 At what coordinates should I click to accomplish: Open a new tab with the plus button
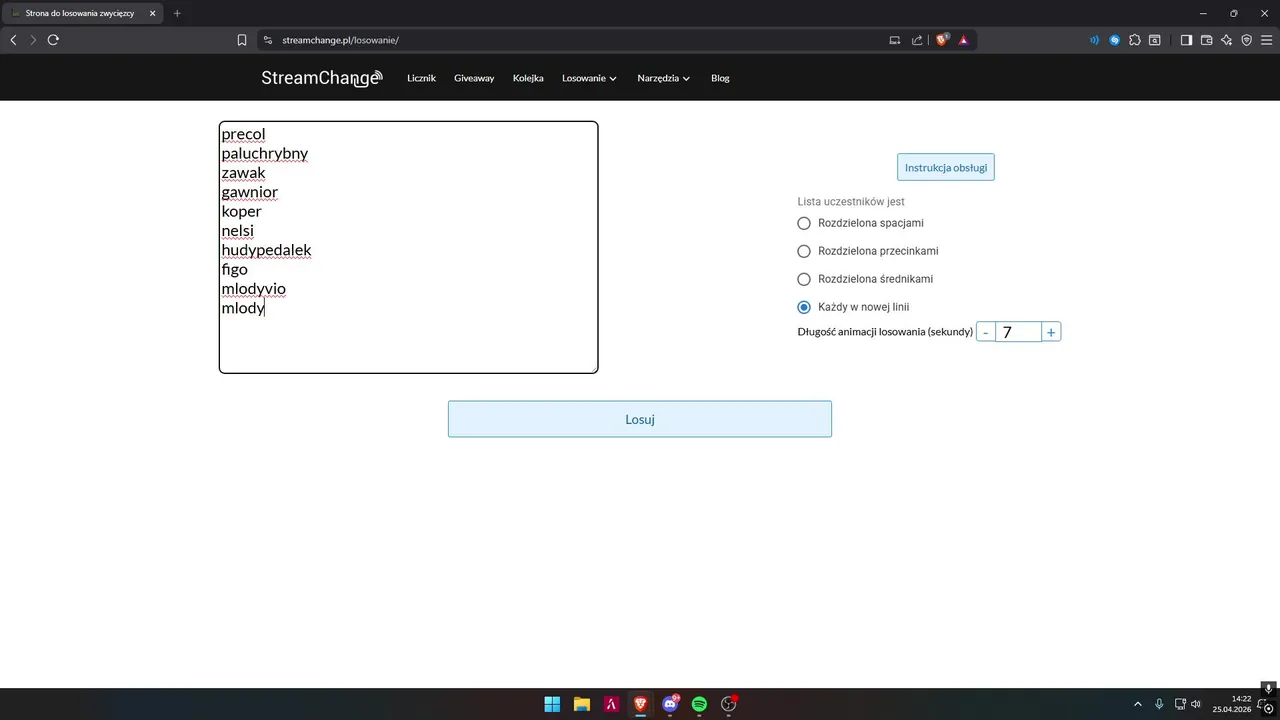pyautogui.click(x=177, y=13)
